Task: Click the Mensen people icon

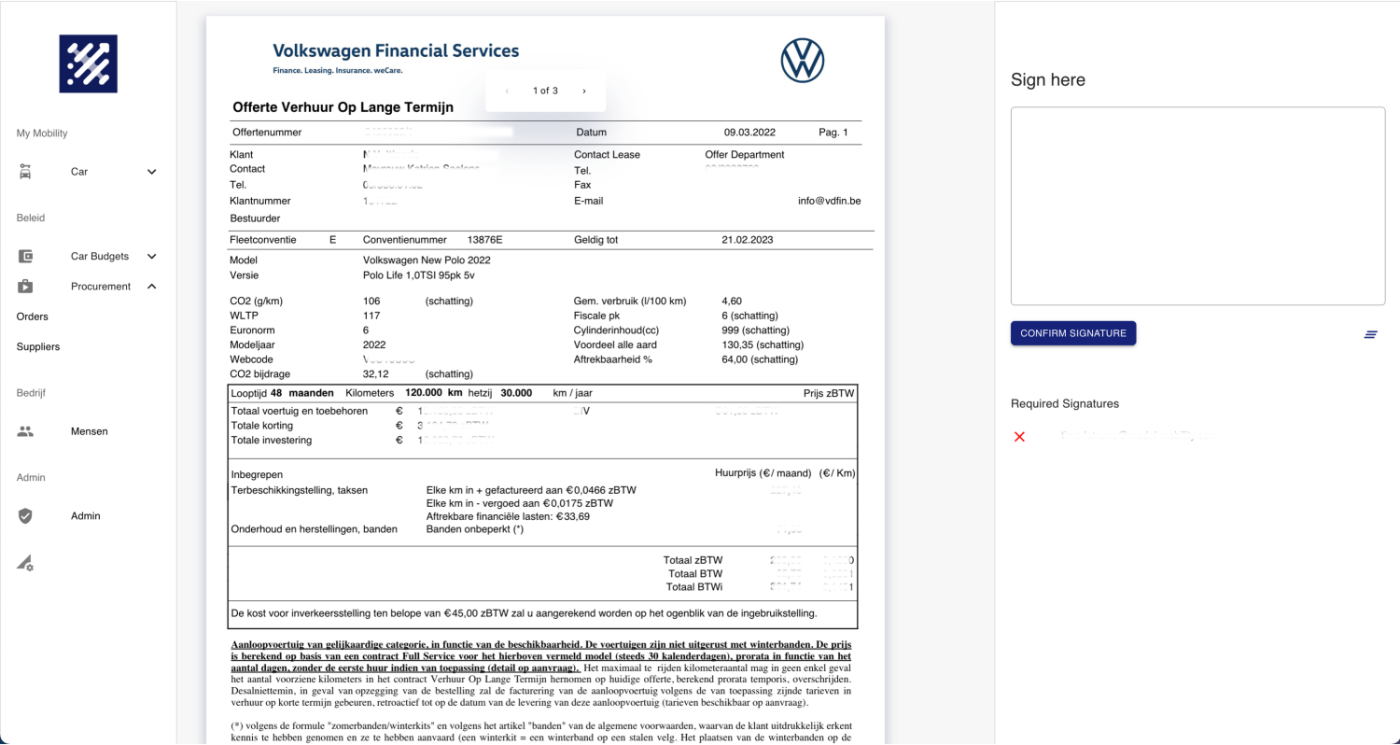Action: 25,432
